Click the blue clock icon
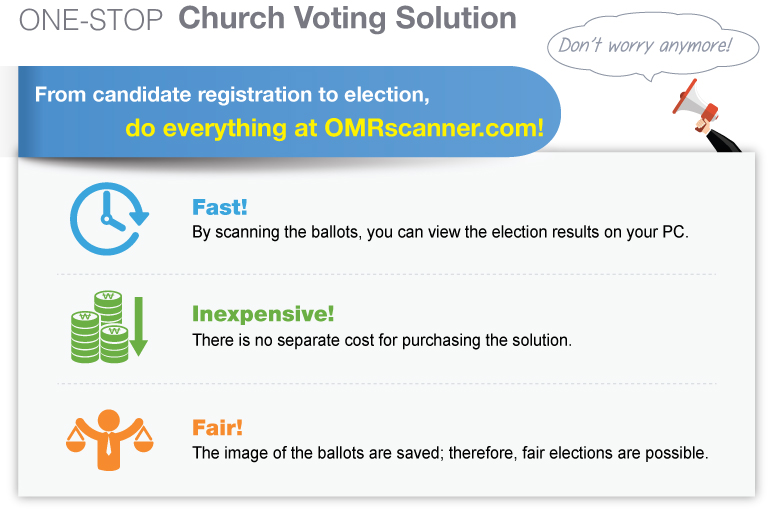The height and width of the screenshot is (529, 770). [108, 222]
